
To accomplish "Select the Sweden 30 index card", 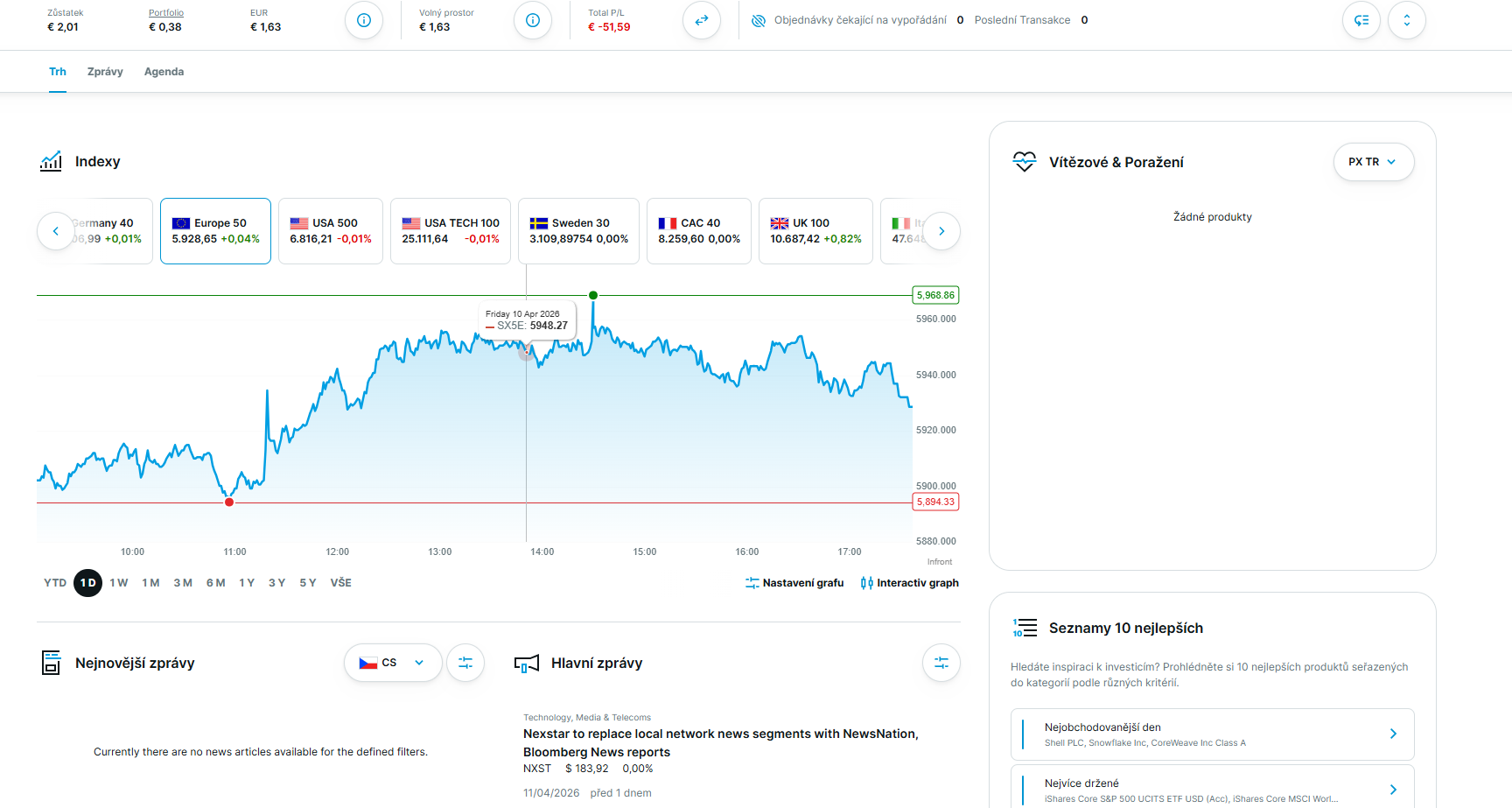I will pyautogui.click(x=578, y=230).
